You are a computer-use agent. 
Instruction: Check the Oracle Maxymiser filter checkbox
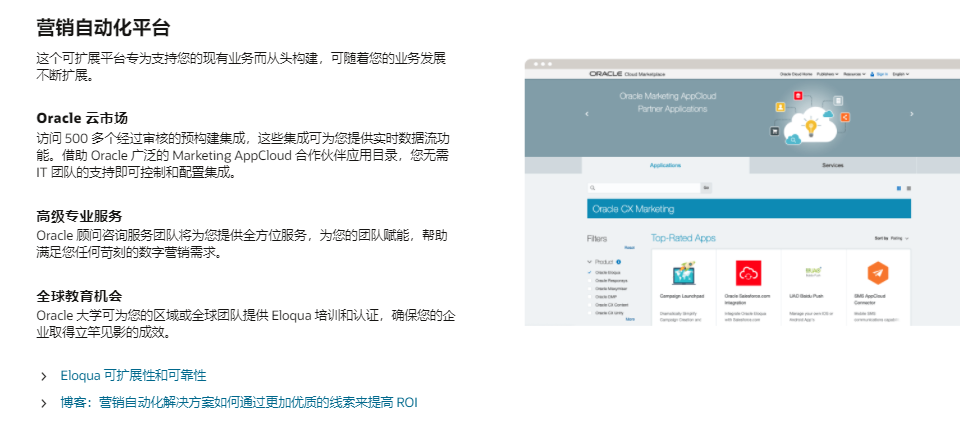(590, 288)
